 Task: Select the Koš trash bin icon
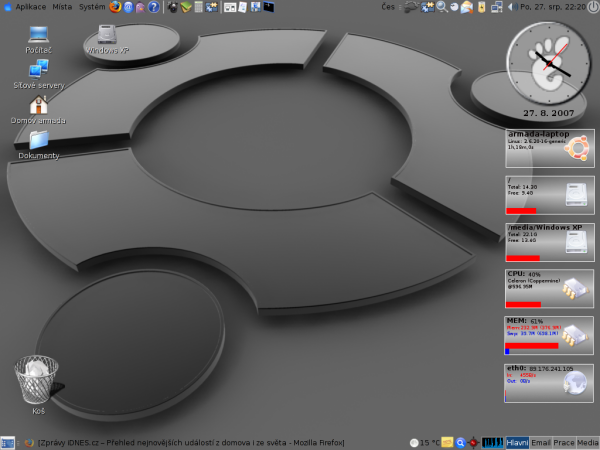tap(38, 385)
